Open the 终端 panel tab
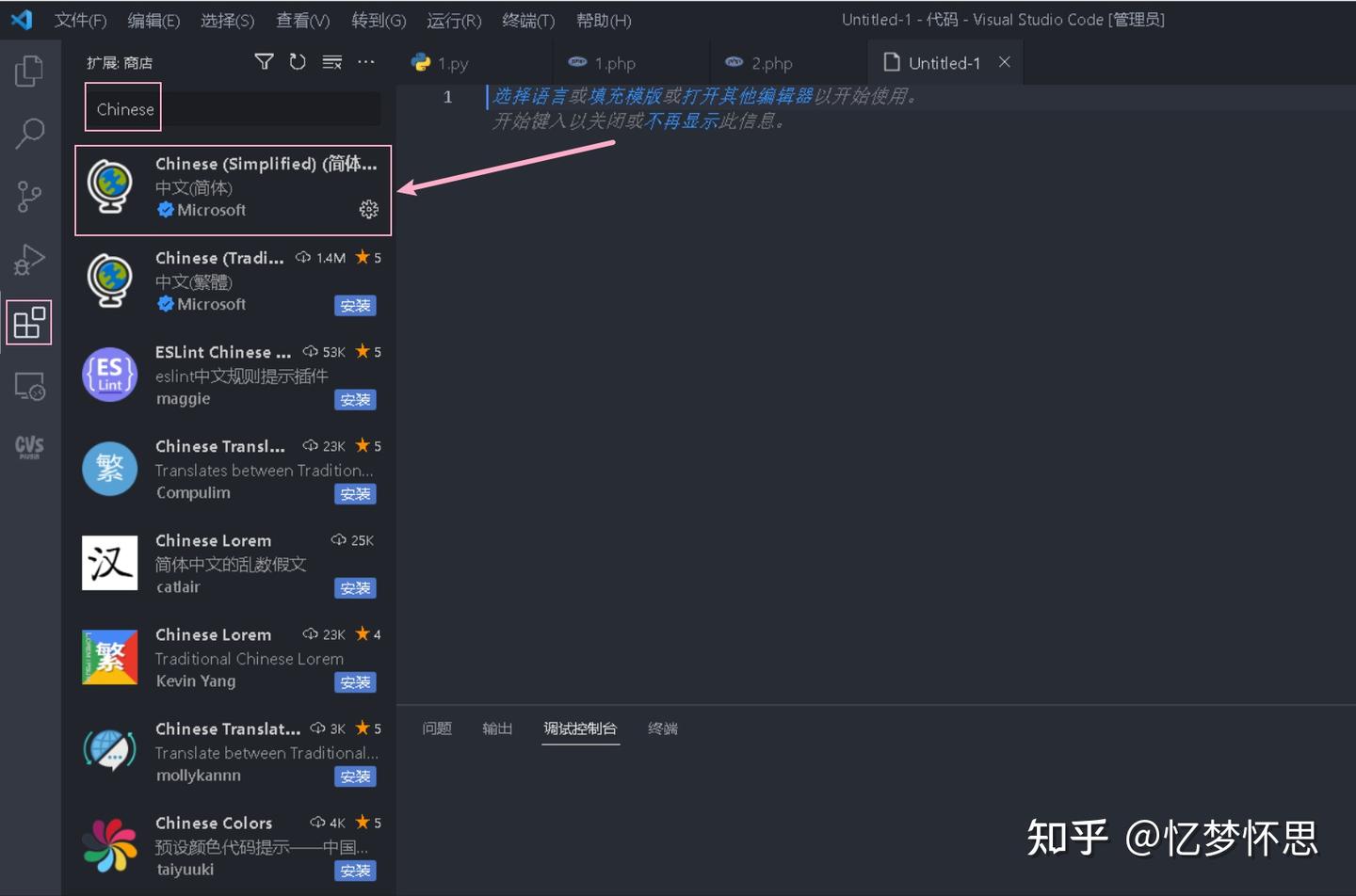Image resolution: width=1356 pixels, height=896 pixels. (663, 728)
